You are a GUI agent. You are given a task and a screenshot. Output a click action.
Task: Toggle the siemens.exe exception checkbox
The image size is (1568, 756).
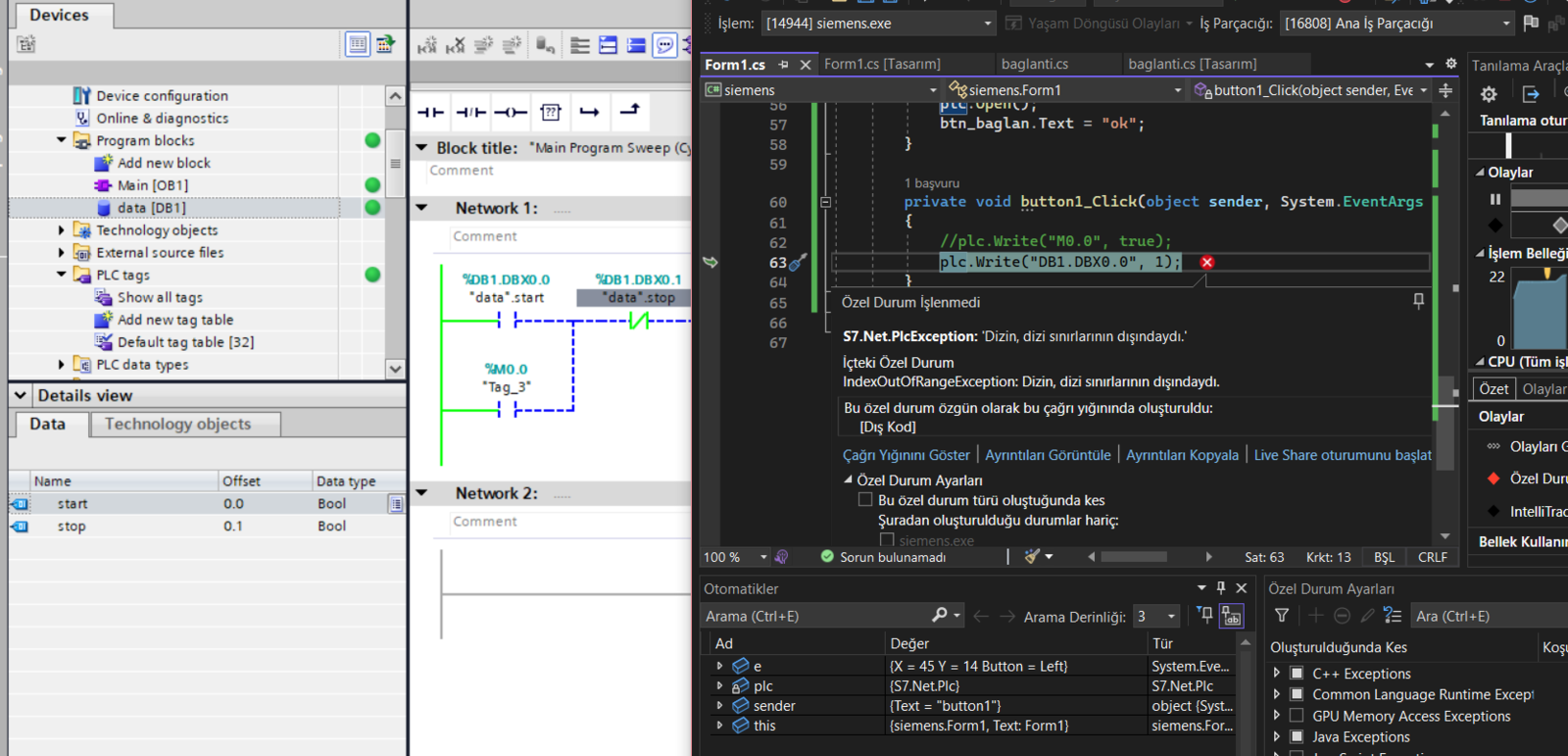click(x=887, y=540)
